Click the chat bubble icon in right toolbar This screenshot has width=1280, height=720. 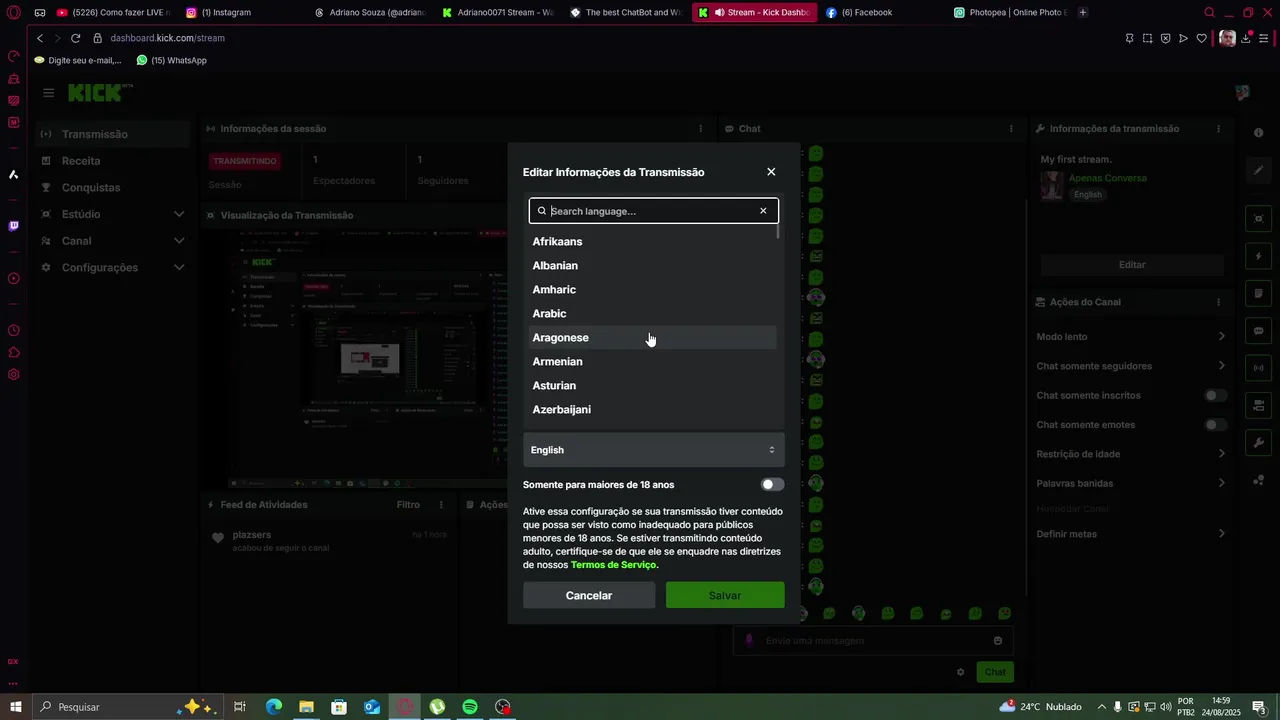(1259, 331)
